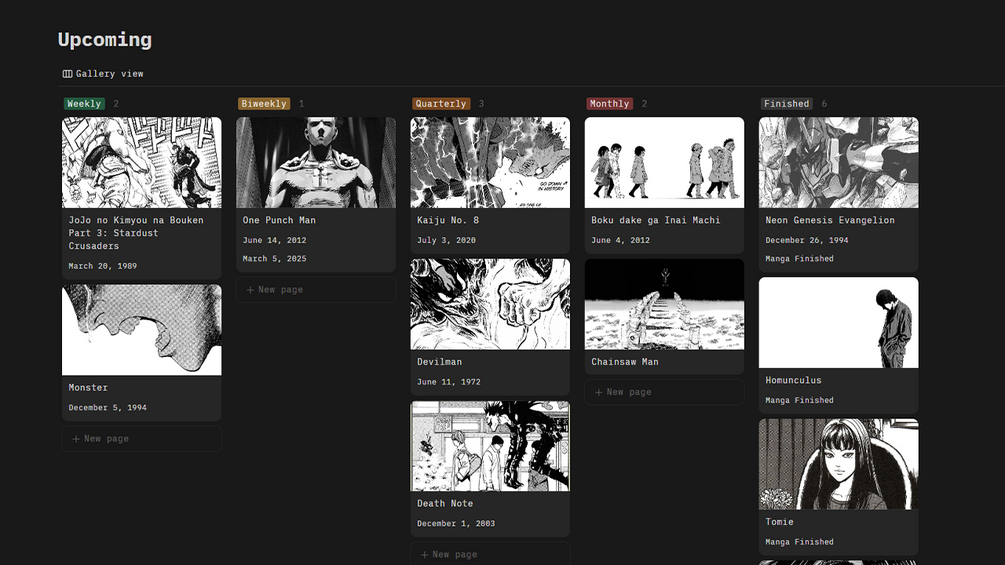Click the July 3, 2020 date
This screenshot has height=565, width=1005.
(446, 240)
